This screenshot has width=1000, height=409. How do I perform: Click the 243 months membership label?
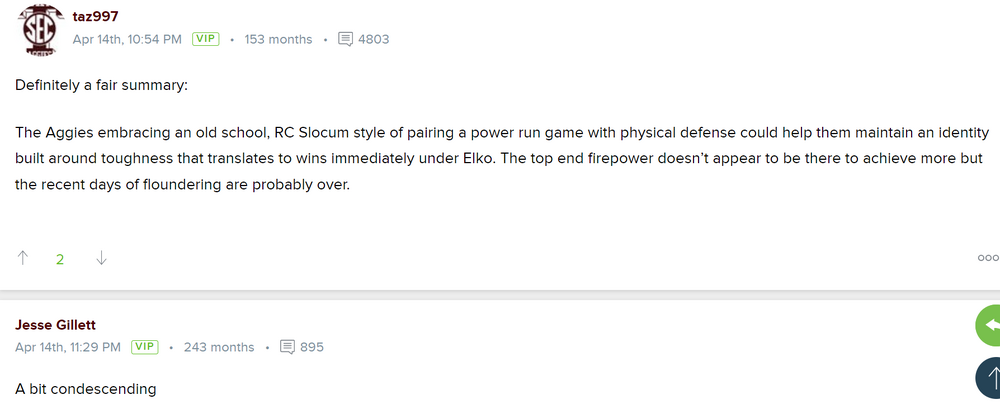pos(219,347)
